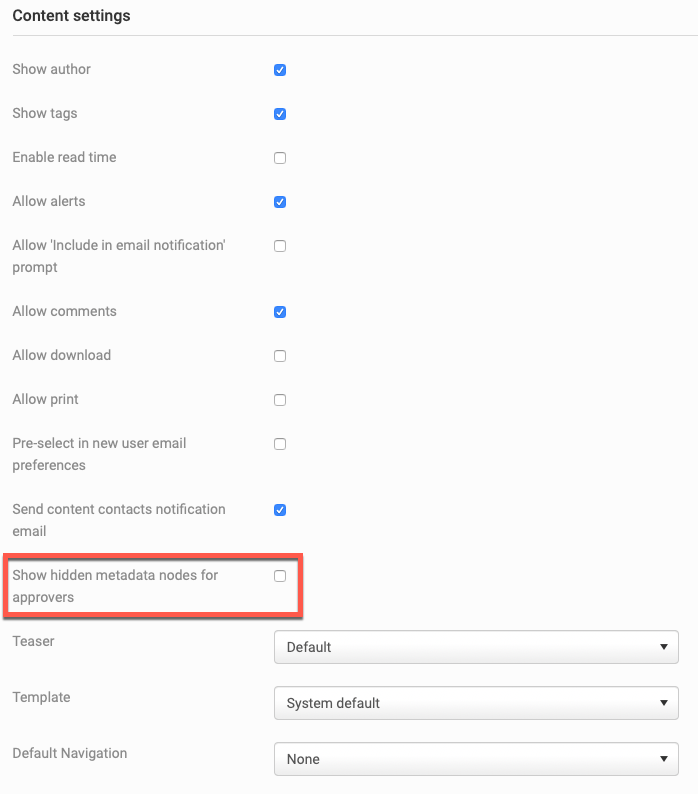Disable Send content contacts notification email checkbox
Viewport: 698px width, 794px height.
click(x=280, y=510)
